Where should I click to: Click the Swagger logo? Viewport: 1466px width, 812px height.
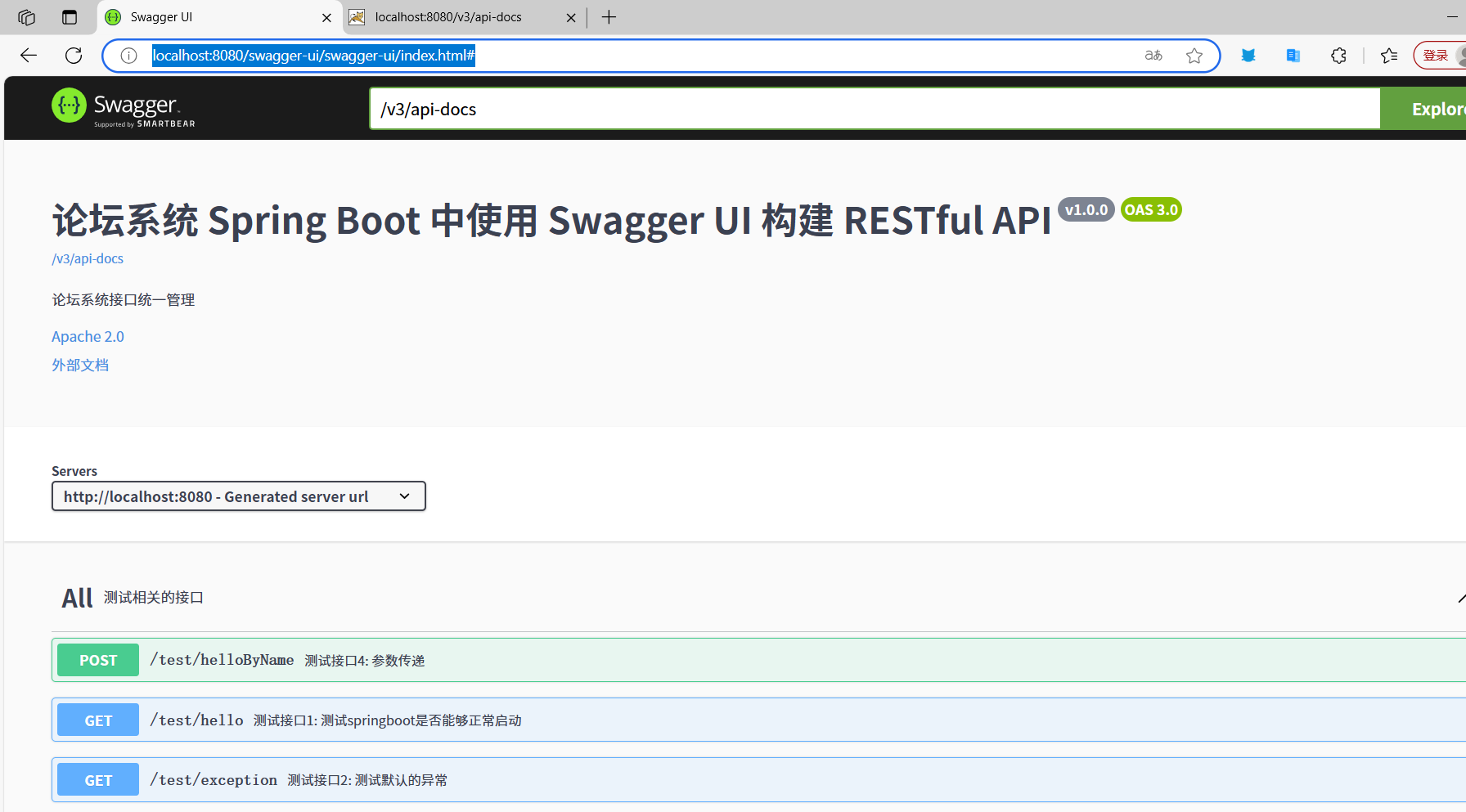coord(124,108)
